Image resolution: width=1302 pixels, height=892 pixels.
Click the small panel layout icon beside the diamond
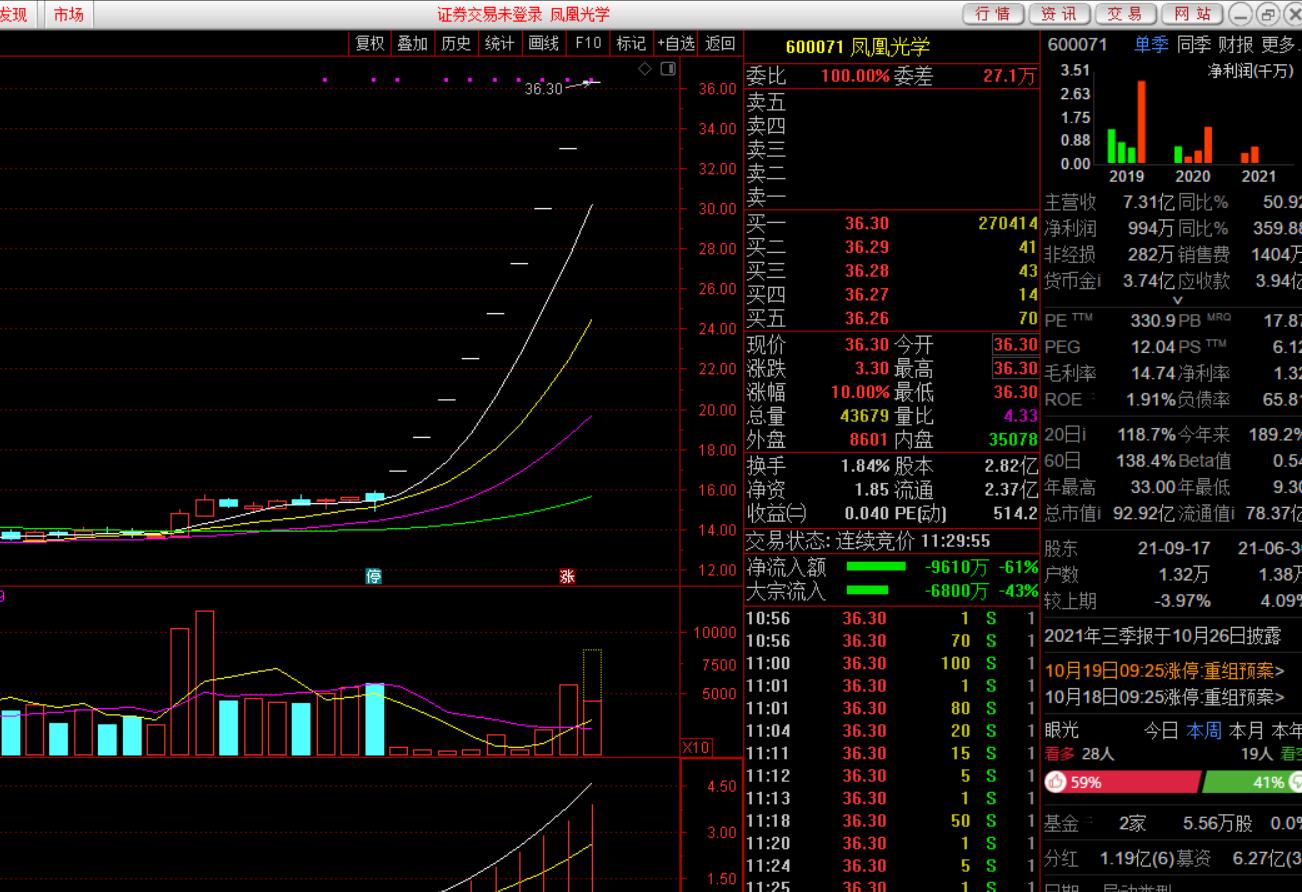[667, 69]
